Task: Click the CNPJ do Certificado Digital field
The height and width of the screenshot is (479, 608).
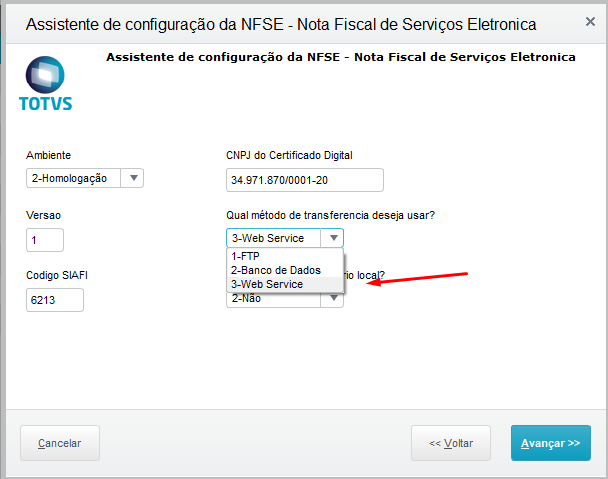Action: 305,180
